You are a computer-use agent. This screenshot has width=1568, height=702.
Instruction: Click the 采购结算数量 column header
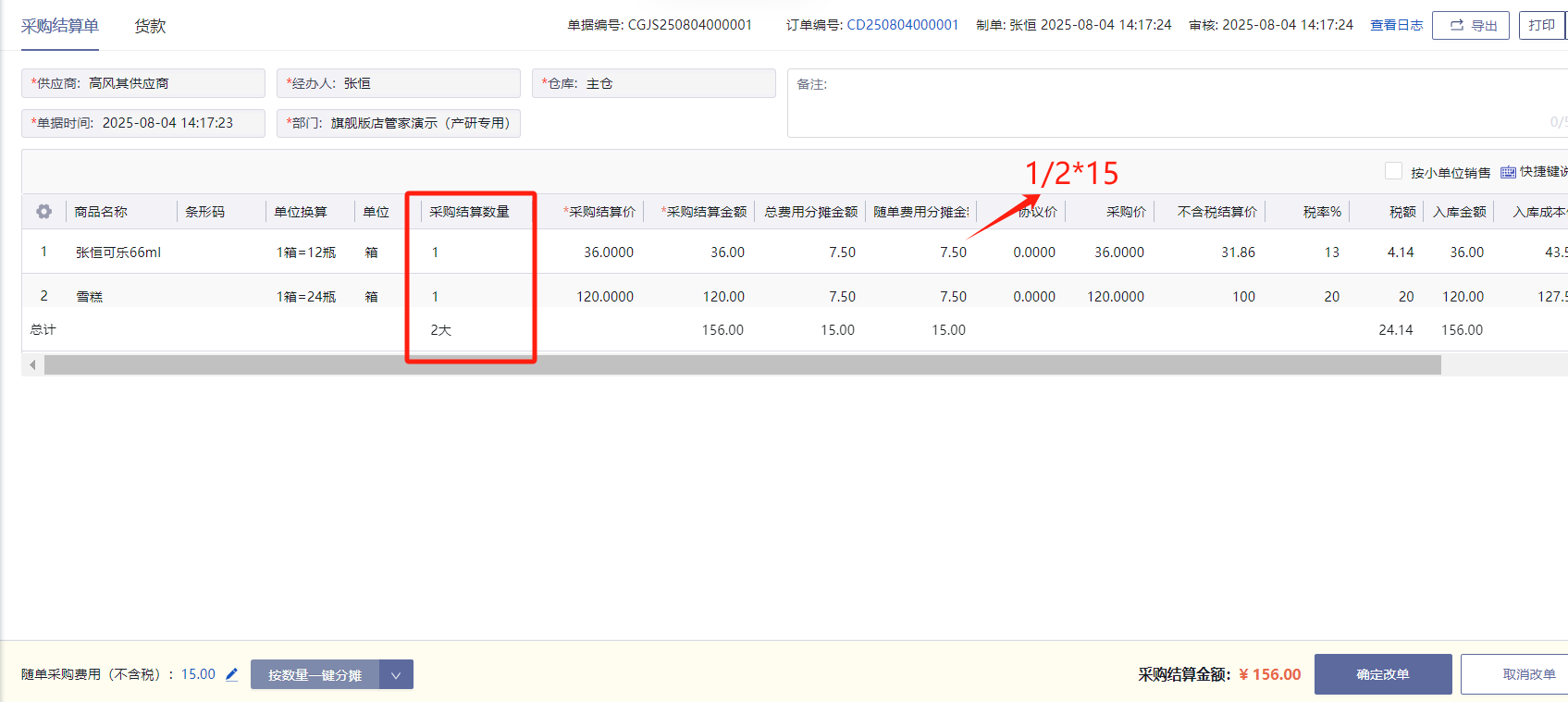pyautogui.click(x=469, y=212)
